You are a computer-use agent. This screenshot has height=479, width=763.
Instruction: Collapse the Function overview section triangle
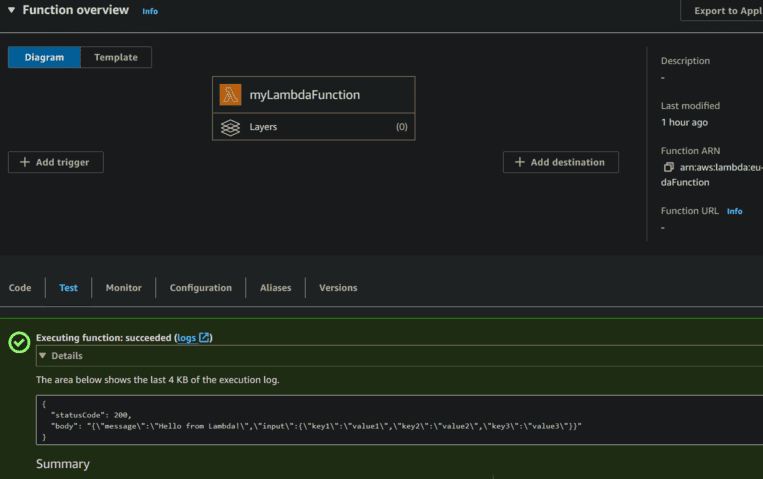click(x=12, y=10)
